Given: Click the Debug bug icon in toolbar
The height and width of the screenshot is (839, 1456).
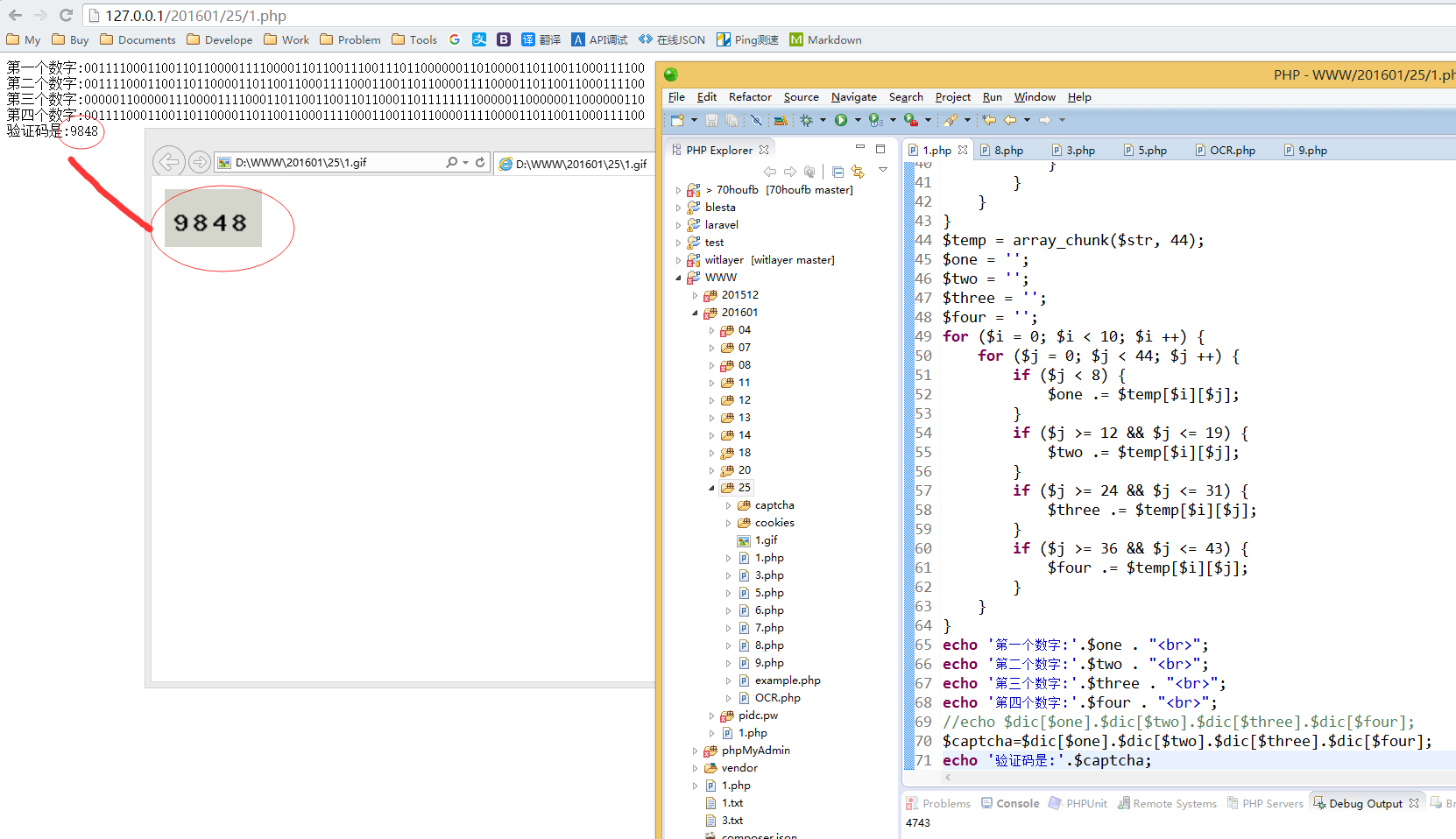Looking at the screenshot, I should (806, 120).
